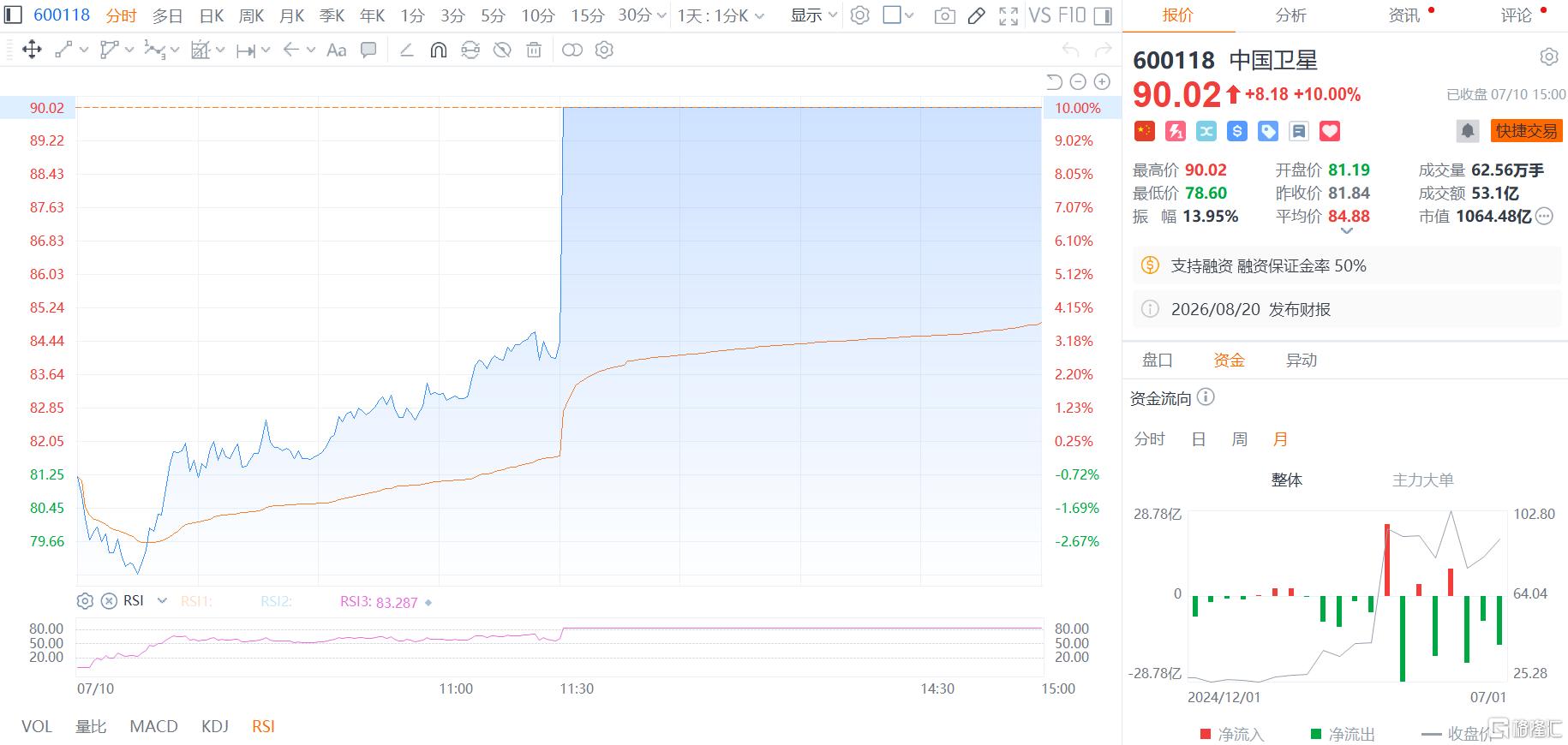Zoom in chart with plus circle
The image size is (1568, 745).
point(1102,81)
